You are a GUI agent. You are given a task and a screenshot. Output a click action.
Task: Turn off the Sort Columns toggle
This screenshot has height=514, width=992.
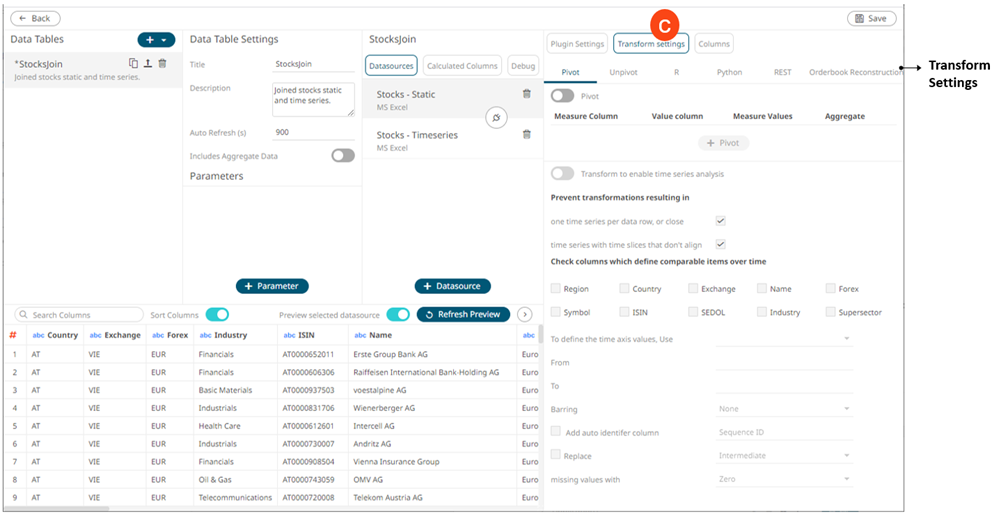pyautogui.click(x=217, y=315)
